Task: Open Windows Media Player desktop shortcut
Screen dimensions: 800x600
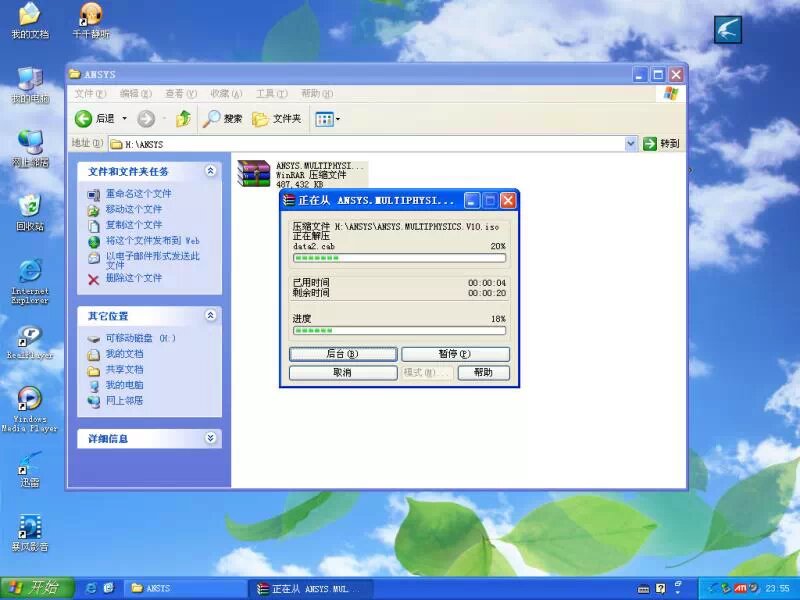Action: click(x=30, y=410)
